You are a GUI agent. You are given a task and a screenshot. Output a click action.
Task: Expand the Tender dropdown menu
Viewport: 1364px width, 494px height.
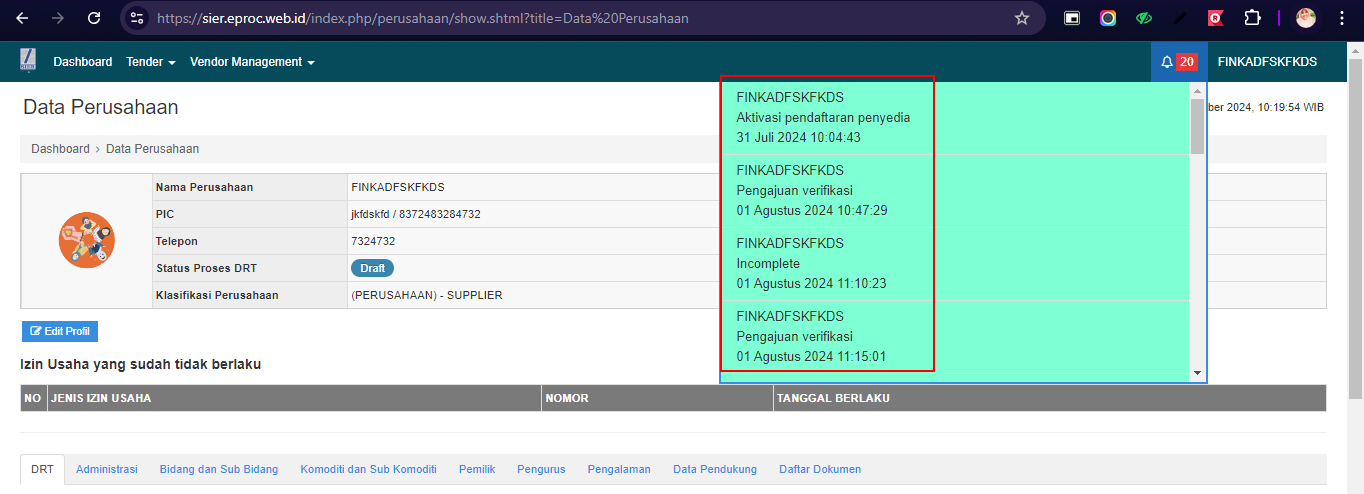click(151, 62)
